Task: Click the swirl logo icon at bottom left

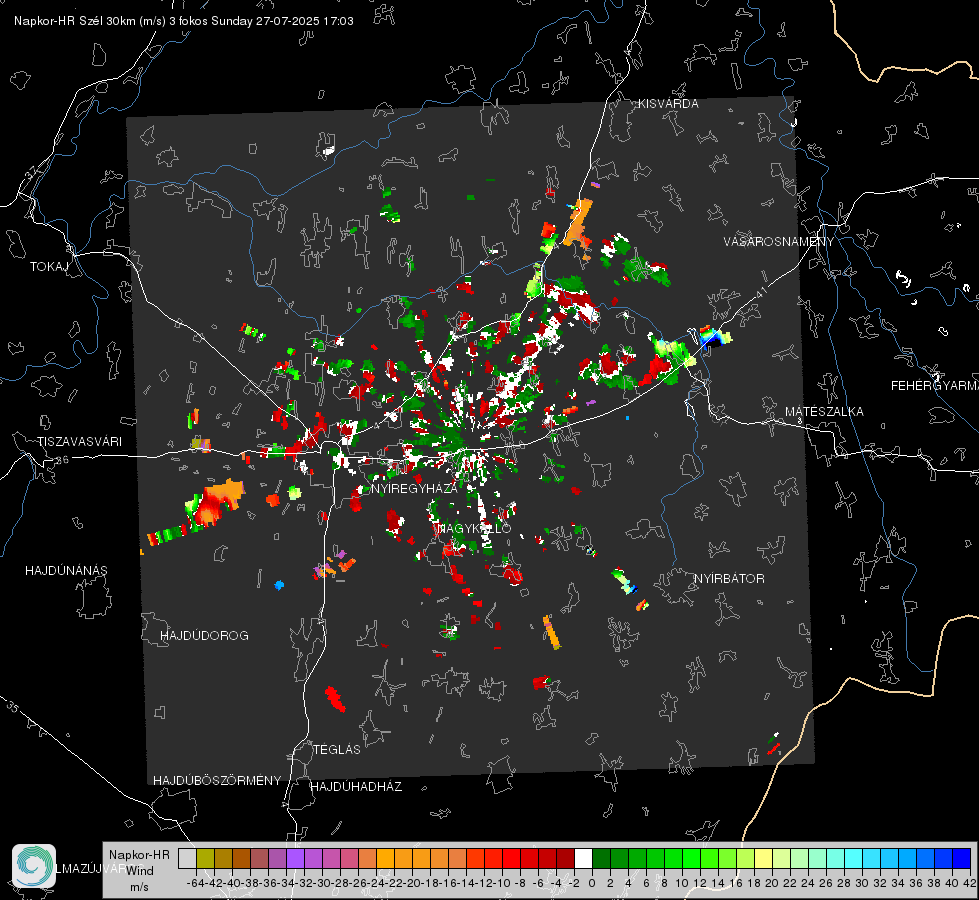Action: (x=34, y=866)
